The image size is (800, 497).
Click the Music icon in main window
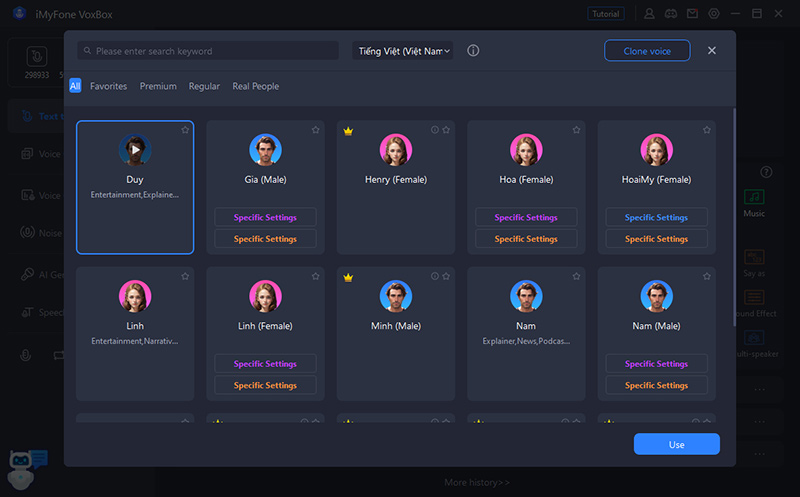coord(754,197)
